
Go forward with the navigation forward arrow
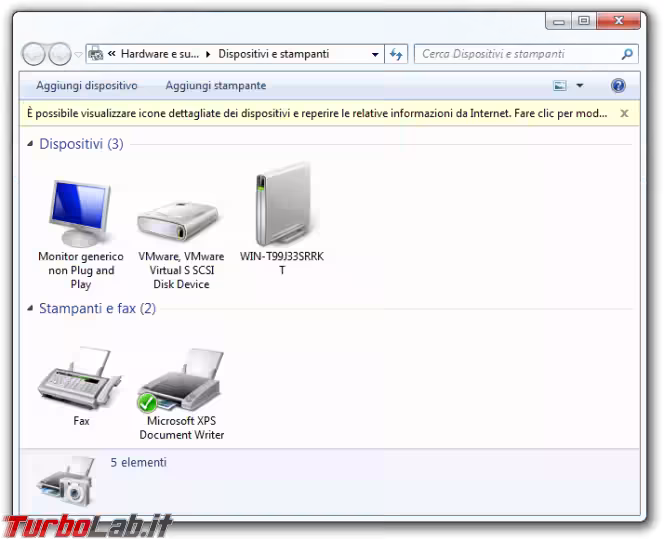(x=59, y=54)
